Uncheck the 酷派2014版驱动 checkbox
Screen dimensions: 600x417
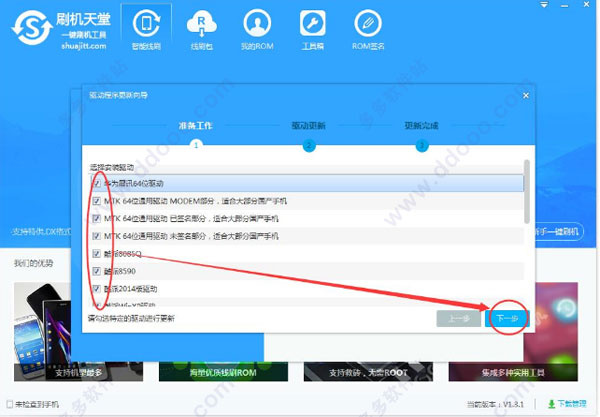[96, 289]
